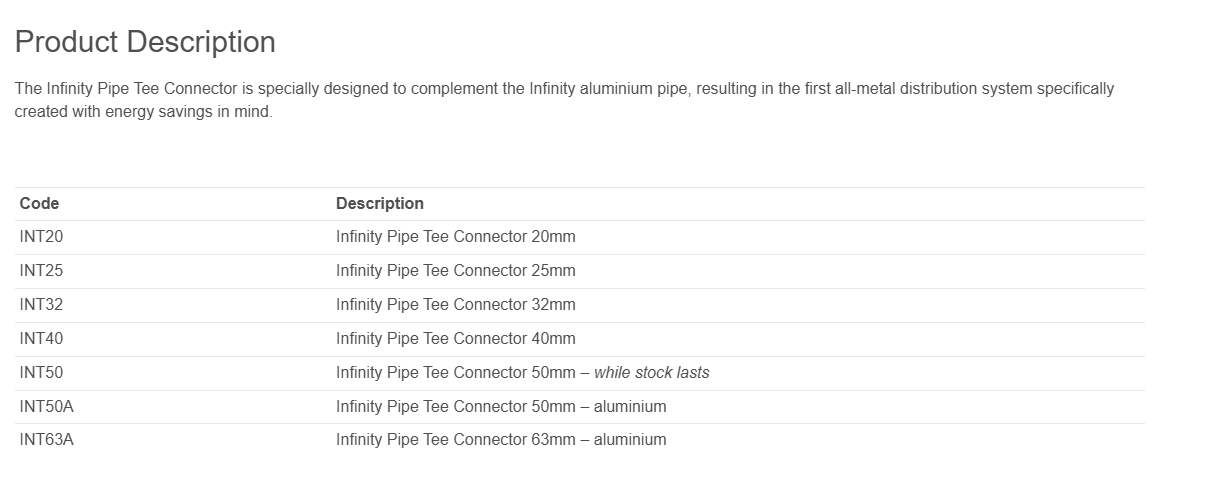Click the Tee Connector 20mm description

(456, 237)
